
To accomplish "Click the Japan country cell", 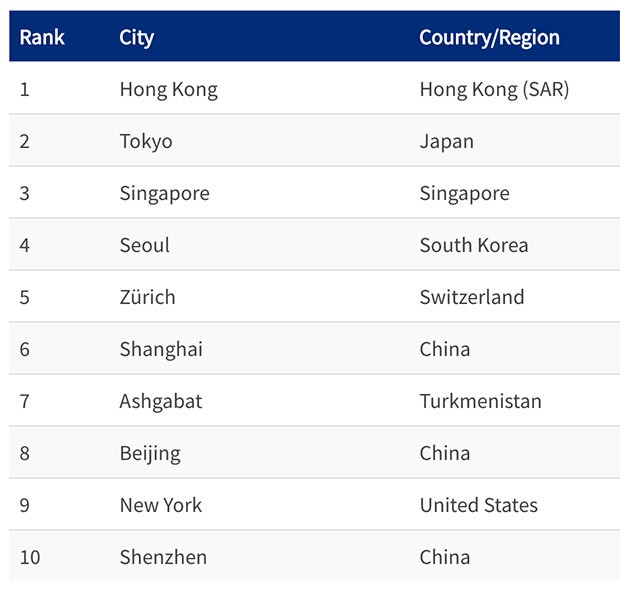I will coord(446,142).
